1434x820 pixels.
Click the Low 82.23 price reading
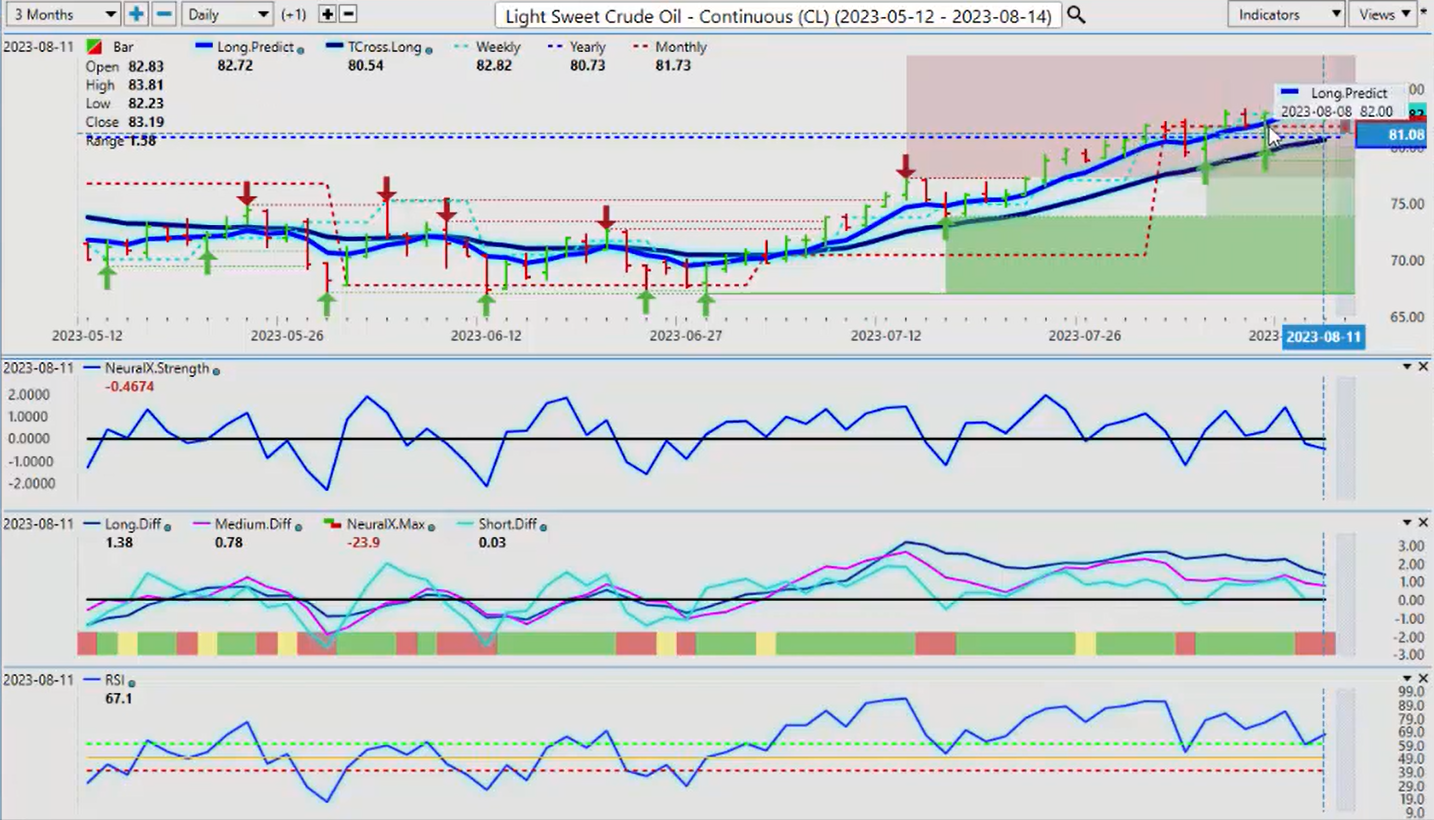pos(124,103)
